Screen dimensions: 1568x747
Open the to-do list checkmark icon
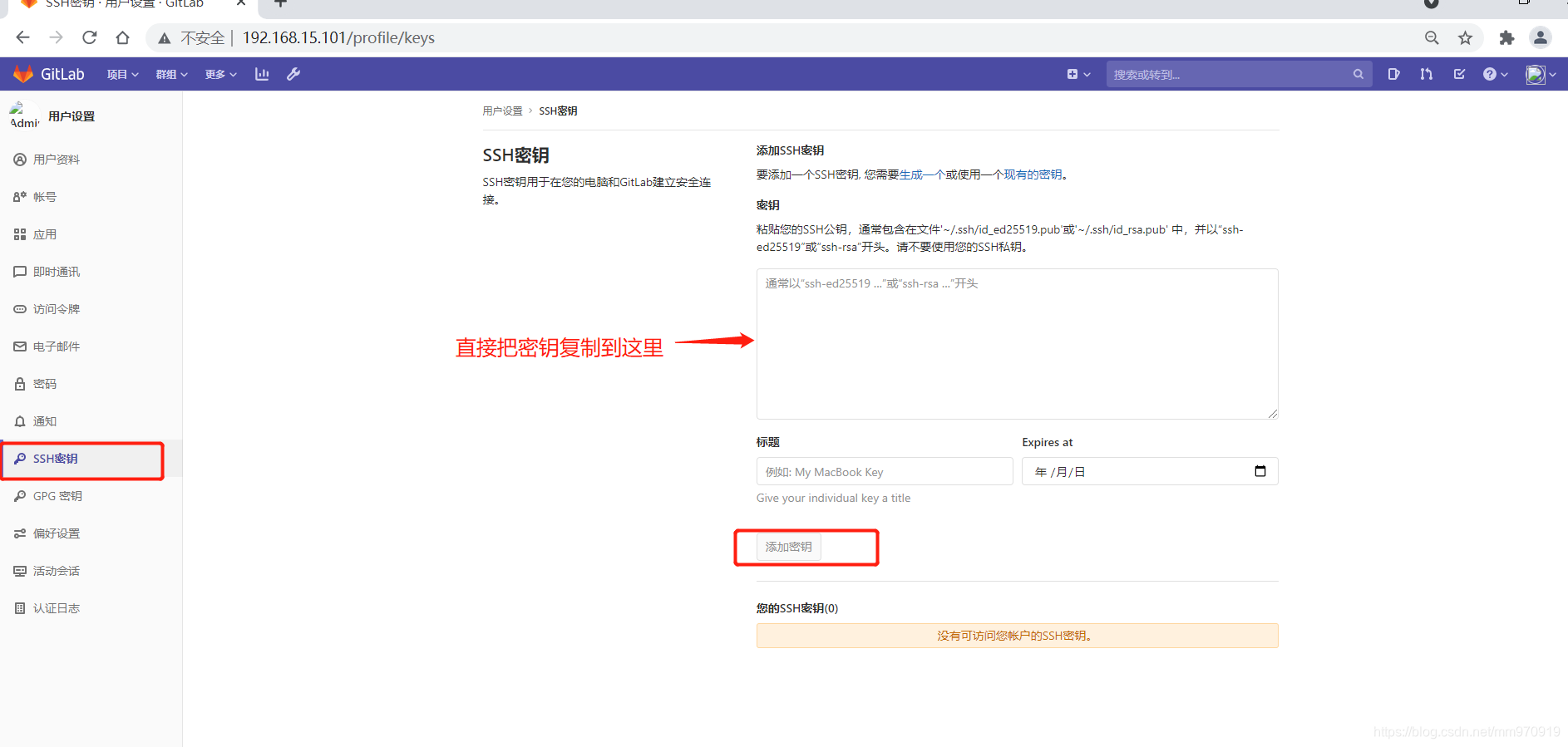[1459, 74]
